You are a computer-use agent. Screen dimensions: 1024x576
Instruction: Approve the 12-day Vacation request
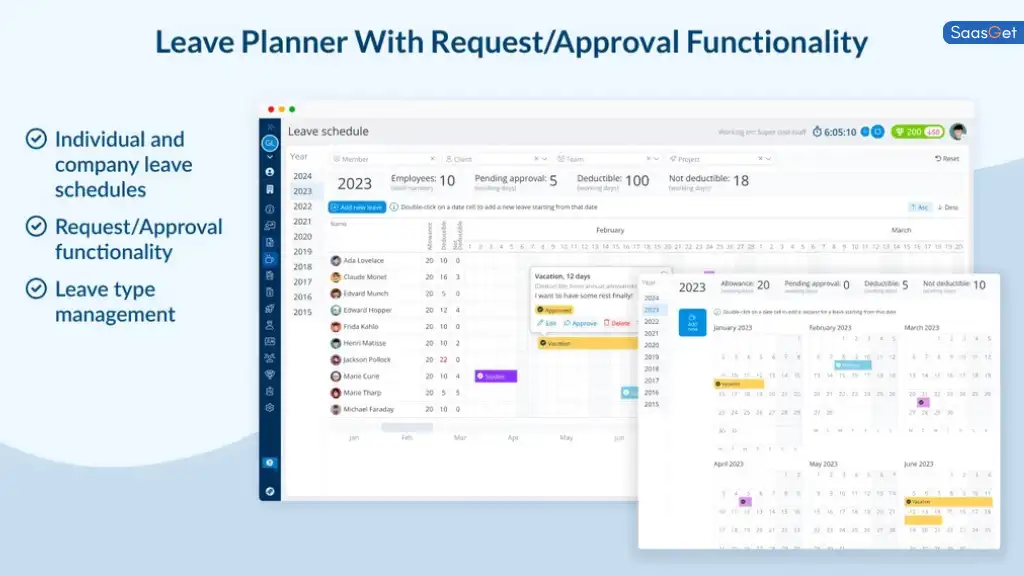tap(584, 323)
